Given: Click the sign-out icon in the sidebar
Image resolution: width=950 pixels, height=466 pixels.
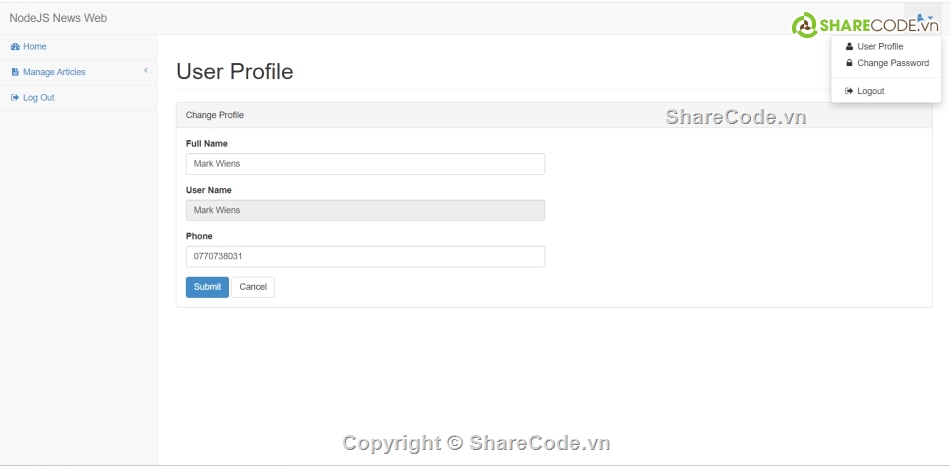Looking at the screenshot, I should pyautogui.click(x=15, y=98).
